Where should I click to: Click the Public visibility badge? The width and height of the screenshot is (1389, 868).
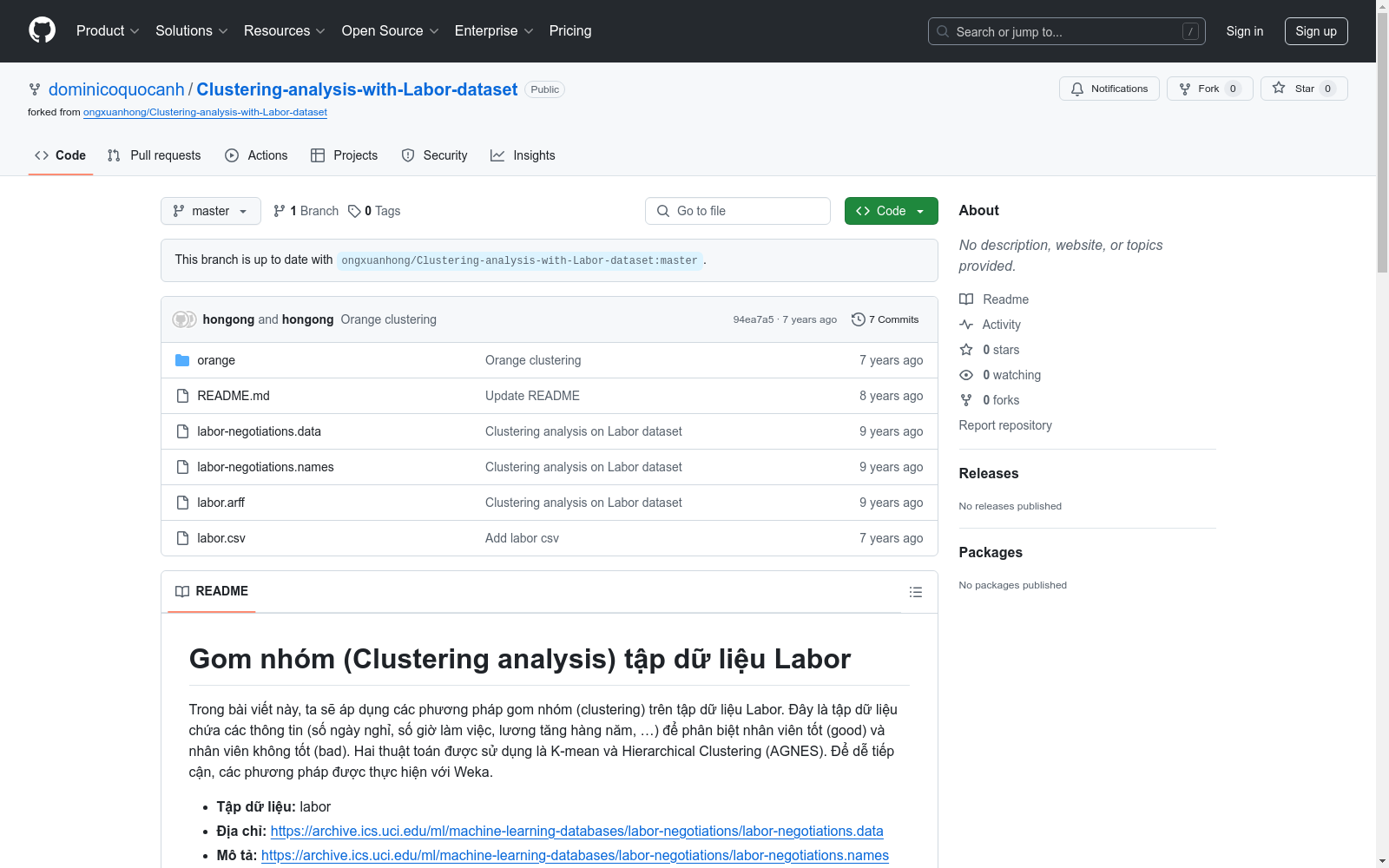545,89
